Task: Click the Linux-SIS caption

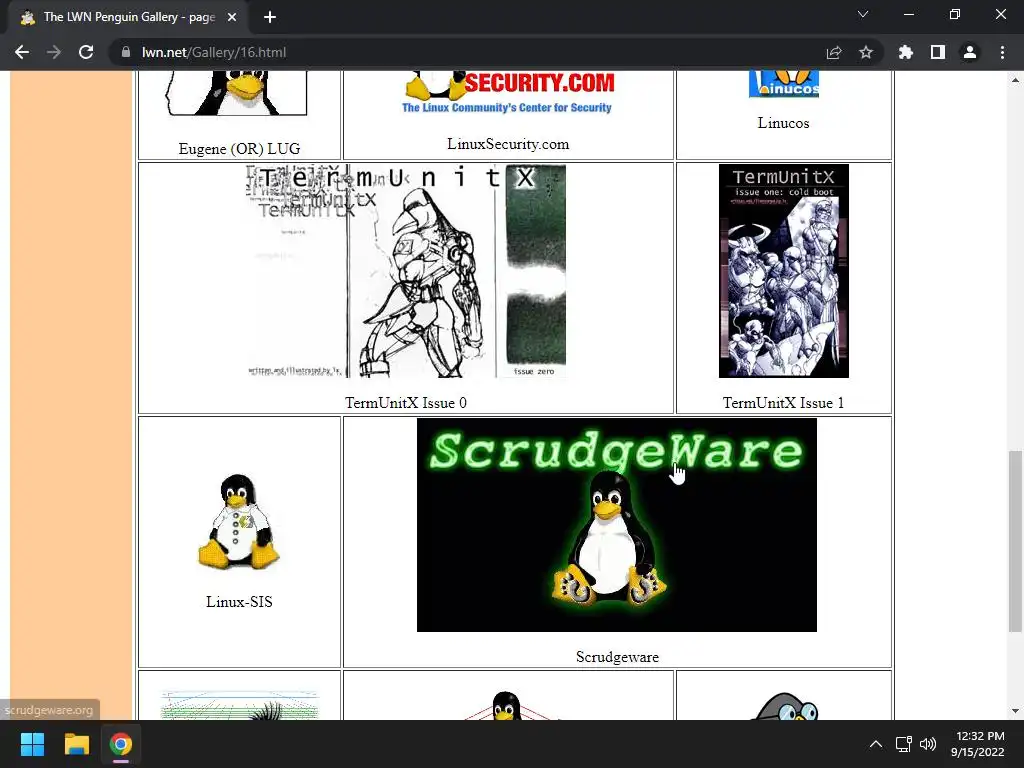Action: tap(239, 601)
